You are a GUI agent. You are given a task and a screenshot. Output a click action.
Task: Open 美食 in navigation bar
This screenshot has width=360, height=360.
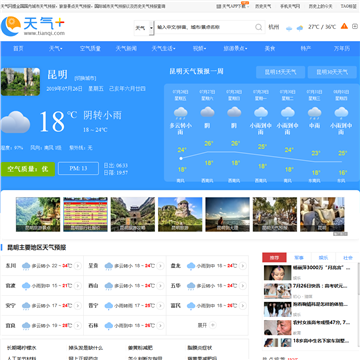click(270, 49)
